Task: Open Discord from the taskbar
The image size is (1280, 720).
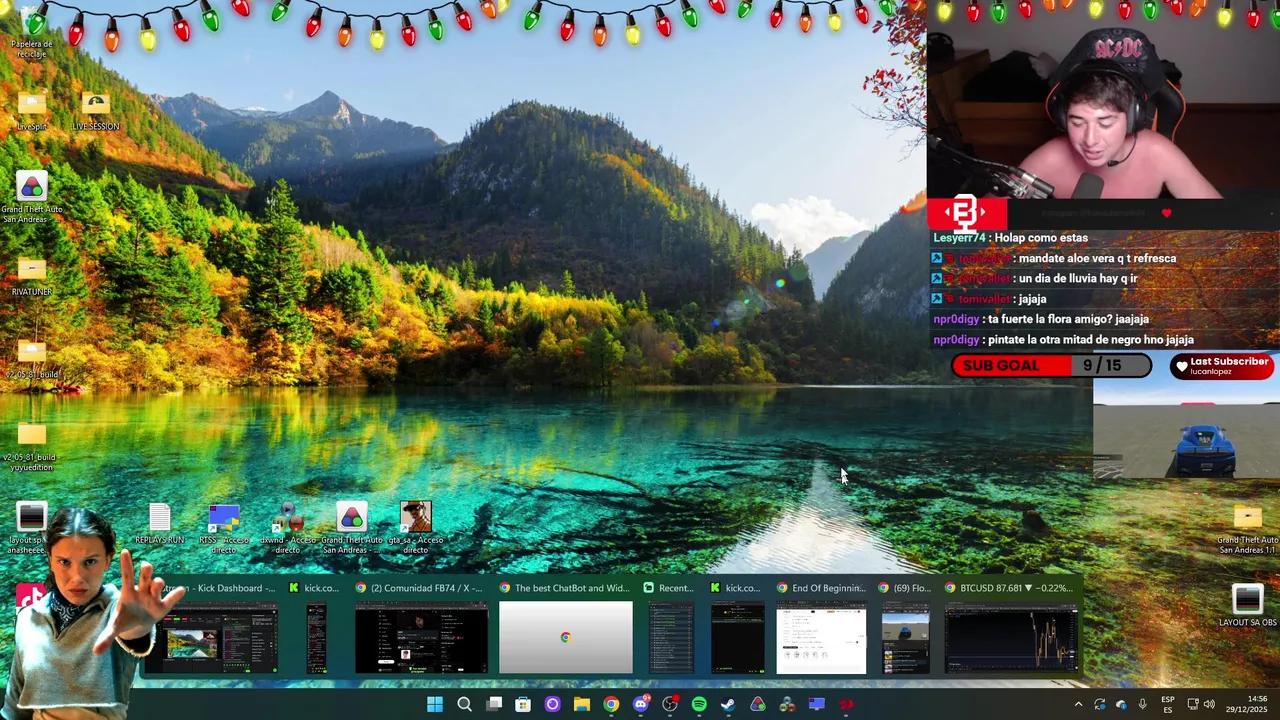Action: (x=640, y=705)
